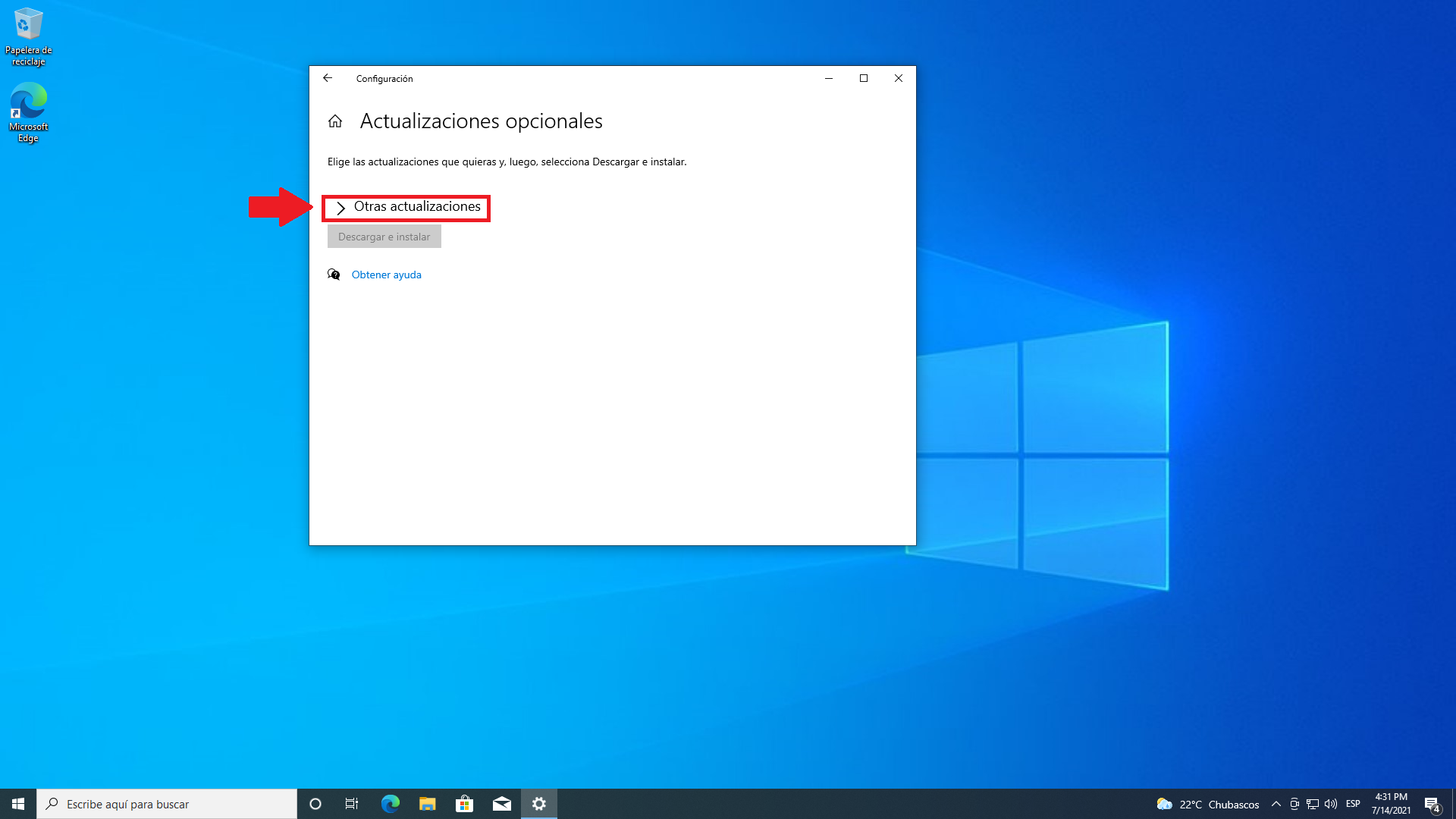Open Task View from taskbar
The height and width of the screenshot is (819, 1456).
click(352, 804)
